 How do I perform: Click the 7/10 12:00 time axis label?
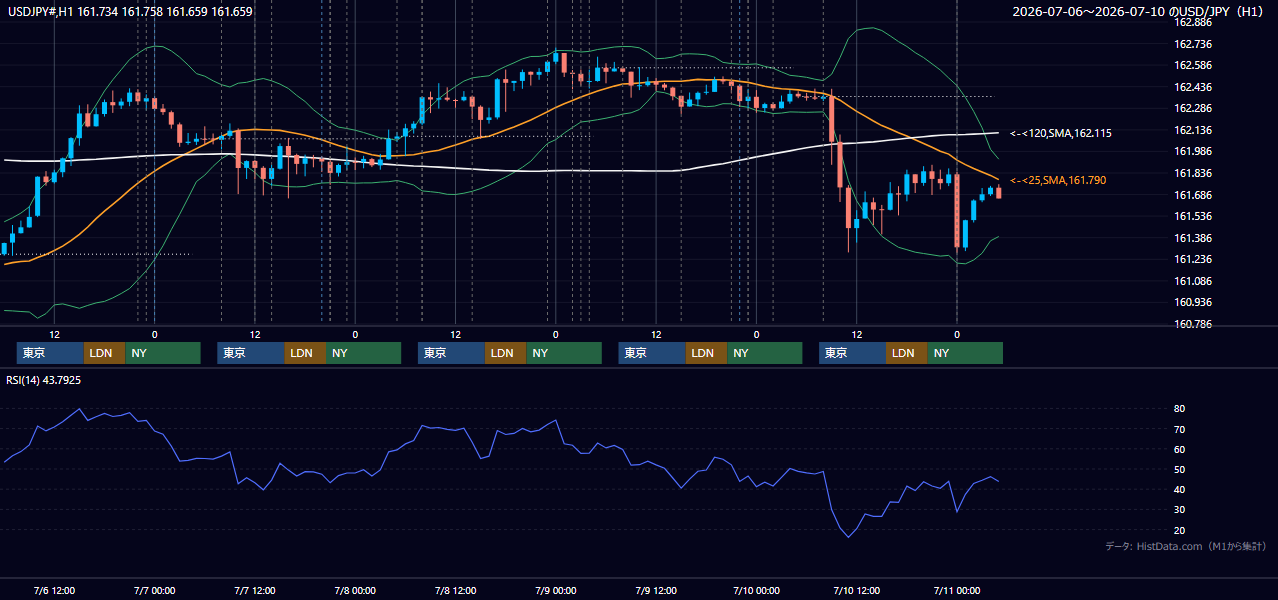tap(857, 590)
